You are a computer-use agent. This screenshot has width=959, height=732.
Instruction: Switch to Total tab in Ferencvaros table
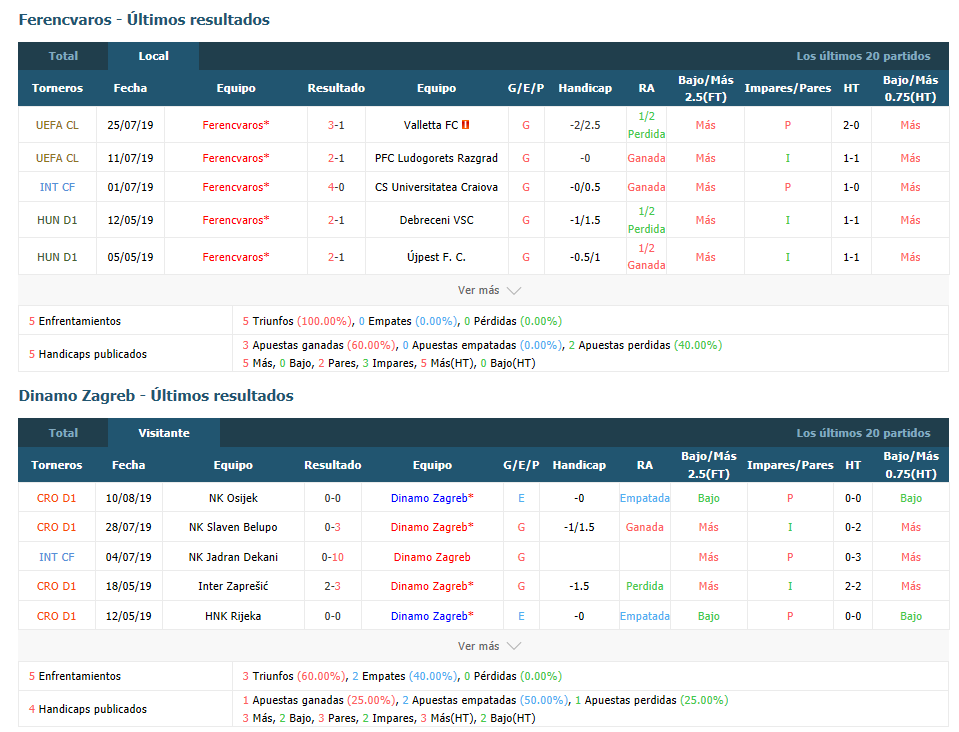point(63,56)
